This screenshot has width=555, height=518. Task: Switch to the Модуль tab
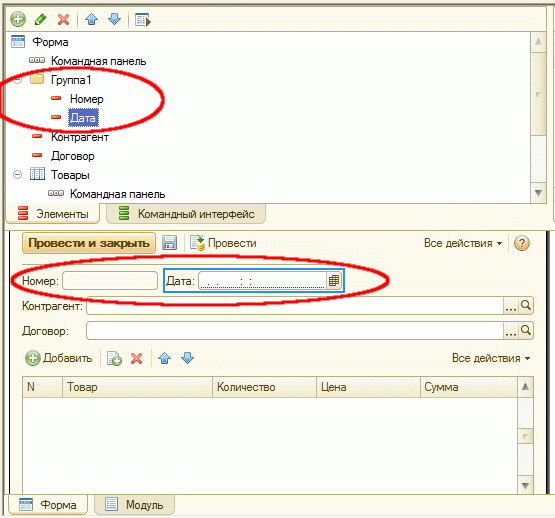tap(135, 505)
